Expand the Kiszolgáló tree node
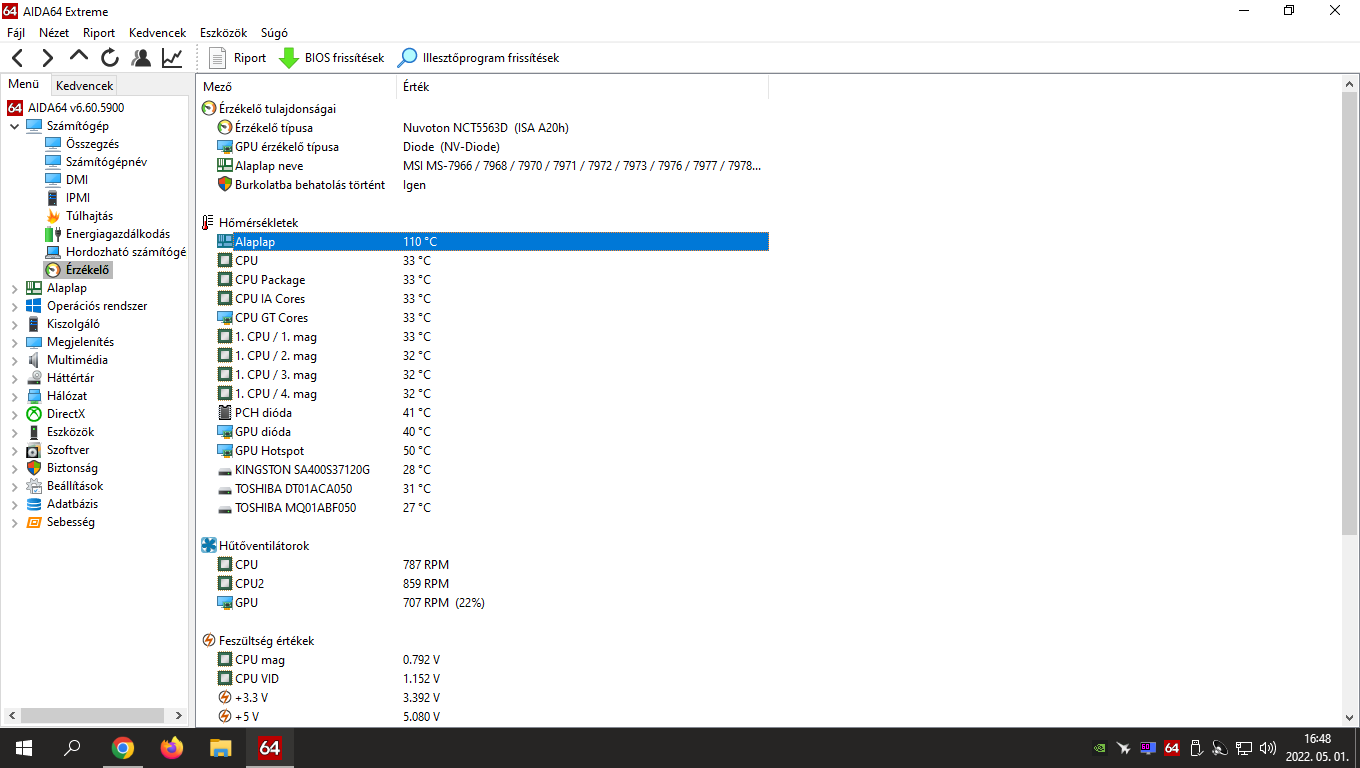This screenshot has height=768, width=1360. tap(14, 324)
